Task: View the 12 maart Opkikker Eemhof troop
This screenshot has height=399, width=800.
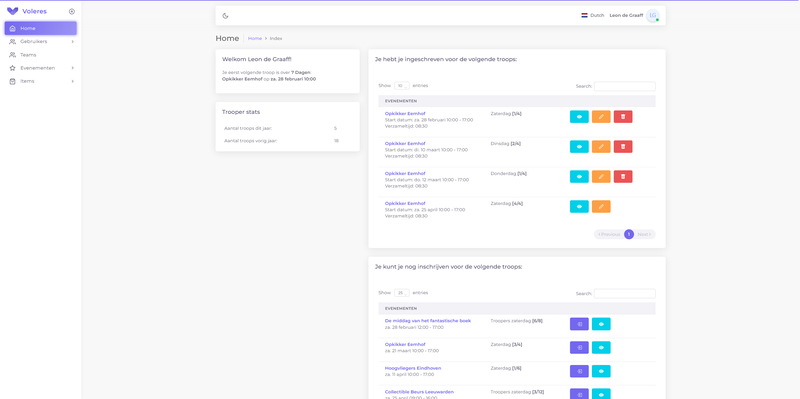Action: click(x=579, y=177)
